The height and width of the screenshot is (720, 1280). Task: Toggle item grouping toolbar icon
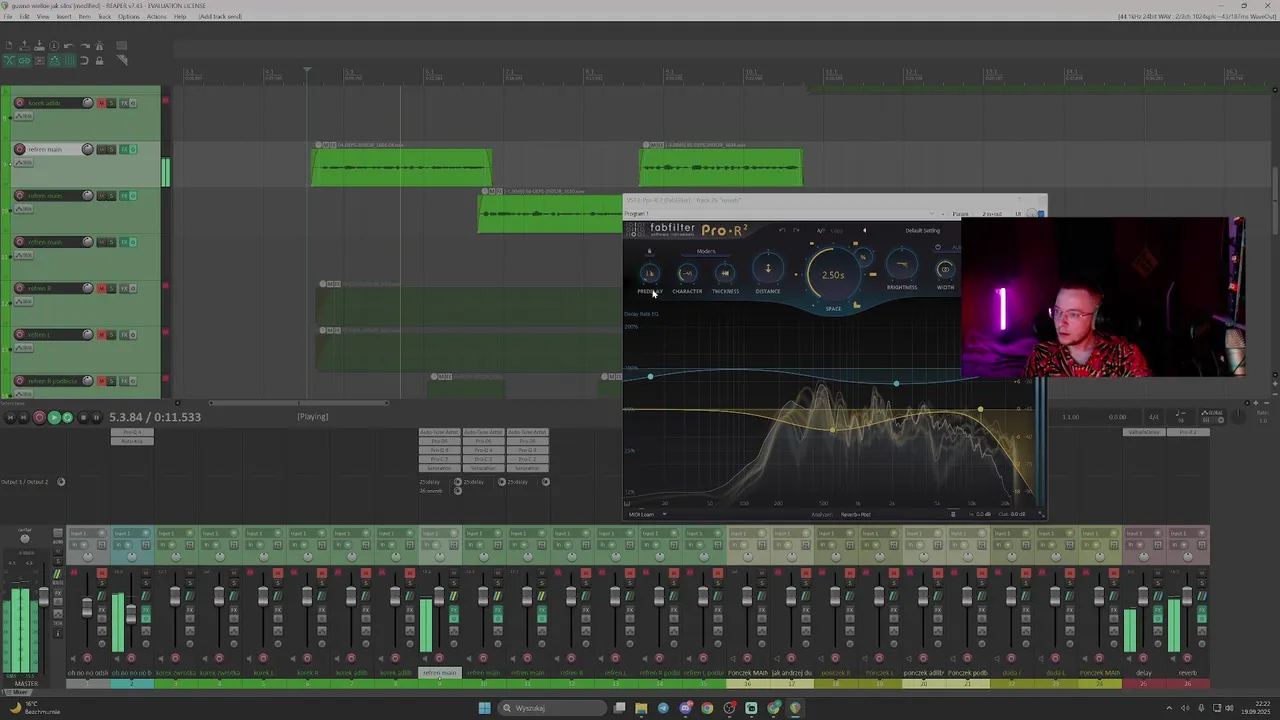(x=24, y=60)
